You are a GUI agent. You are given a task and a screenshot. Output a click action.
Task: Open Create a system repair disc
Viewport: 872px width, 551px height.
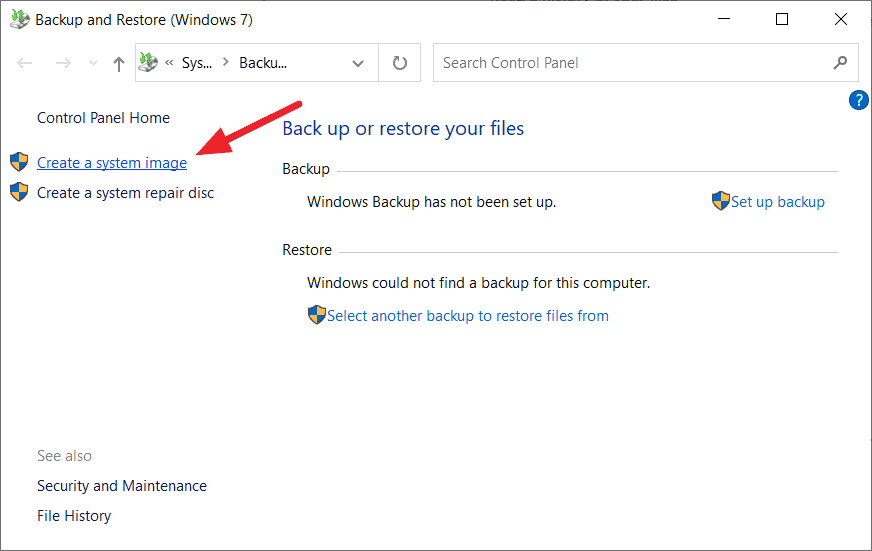pyautogui.click(x=125, y=193)
